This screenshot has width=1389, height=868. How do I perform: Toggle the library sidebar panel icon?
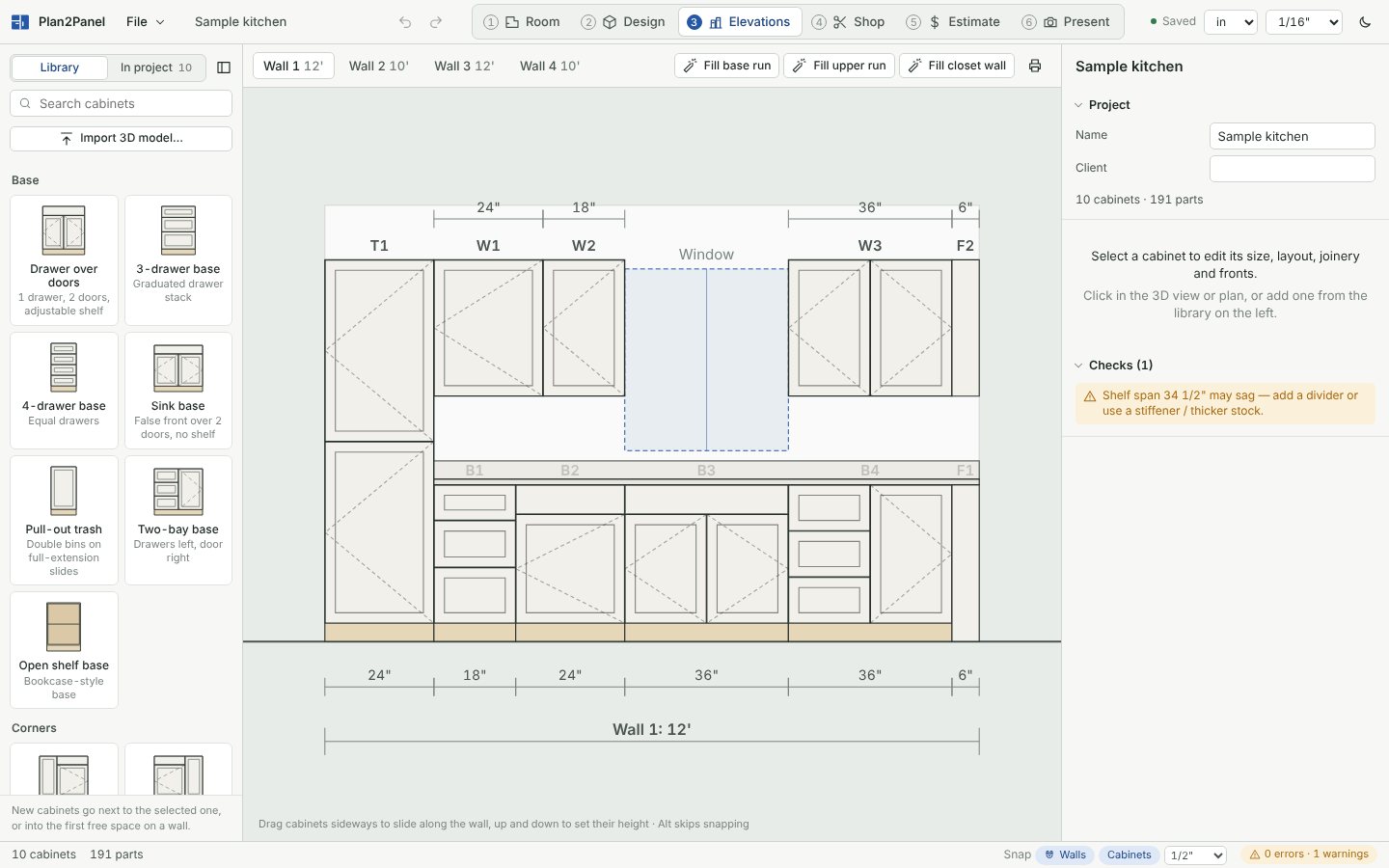pyautogui.click(x=224, y=68)
